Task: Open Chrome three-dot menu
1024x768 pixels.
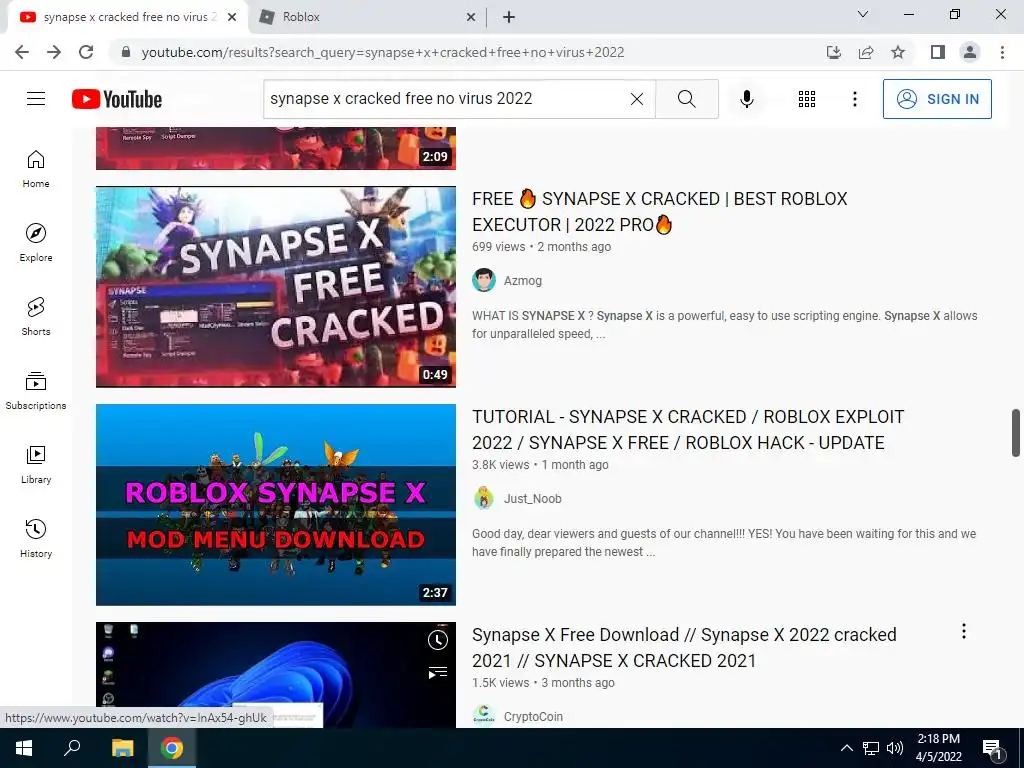Action: point(1002,52)
